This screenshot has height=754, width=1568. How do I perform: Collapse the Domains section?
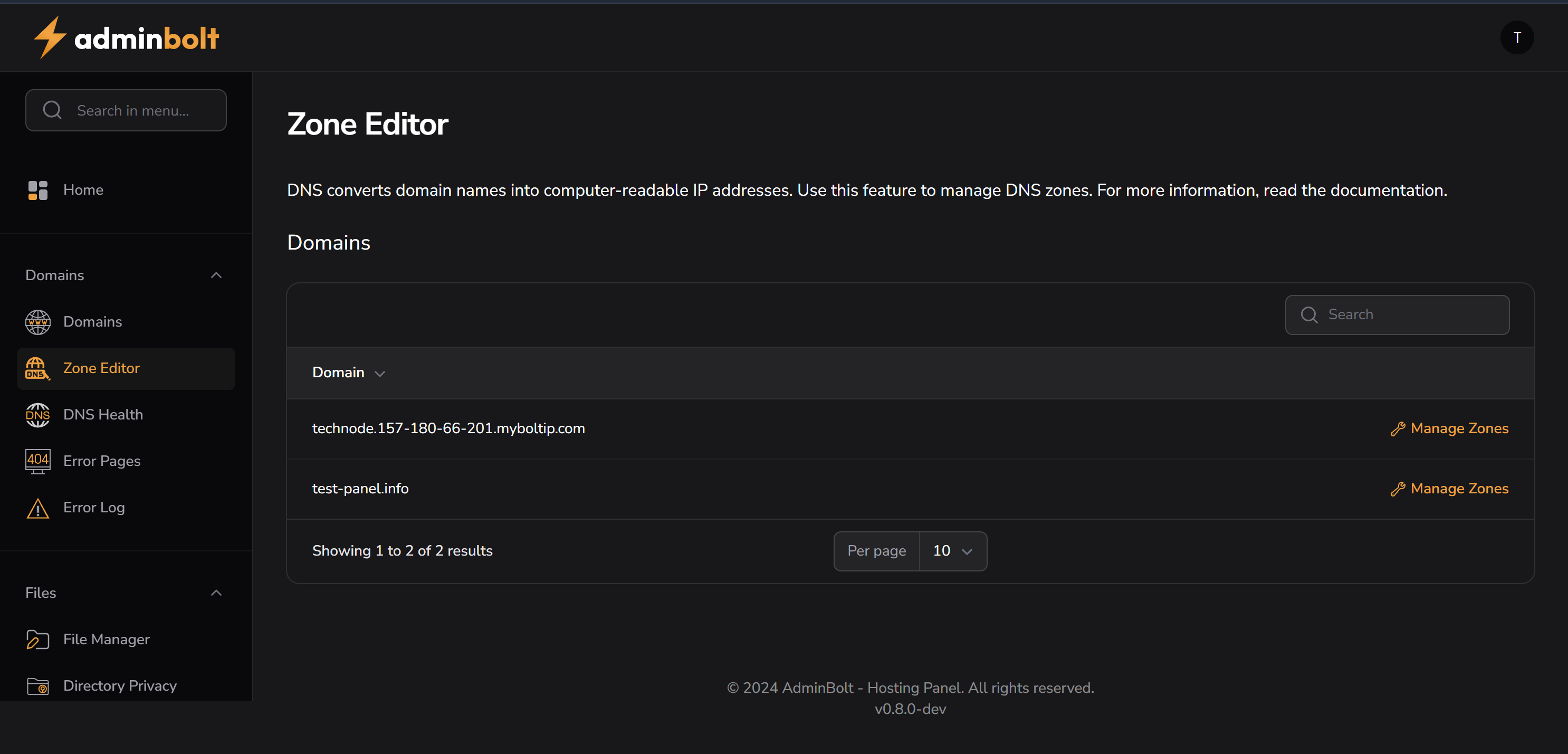click(216, 275)
